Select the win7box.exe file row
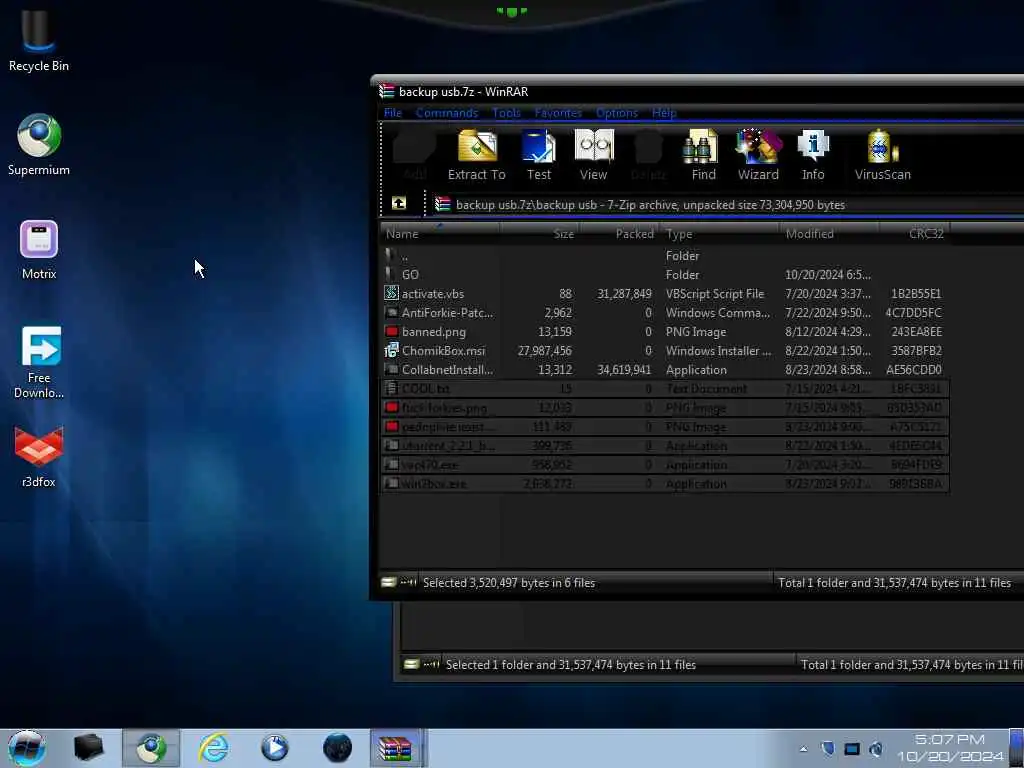The image size is (1024, 768). (665, 483)
